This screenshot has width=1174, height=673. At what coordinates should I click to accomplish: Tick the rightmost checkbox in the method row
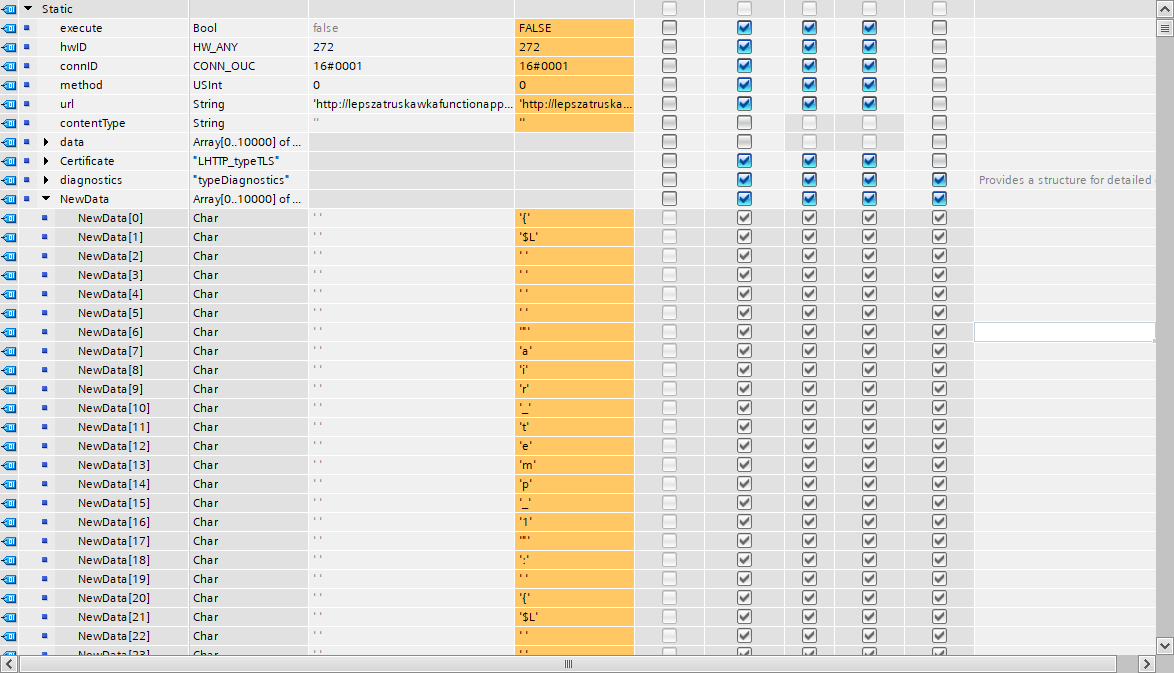click(x=939, y=85)
